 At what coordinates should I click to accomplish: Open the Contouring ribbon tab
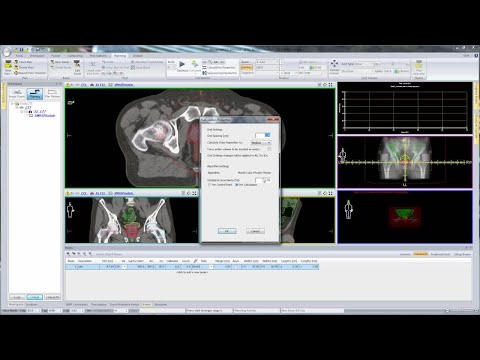(75, 56)
